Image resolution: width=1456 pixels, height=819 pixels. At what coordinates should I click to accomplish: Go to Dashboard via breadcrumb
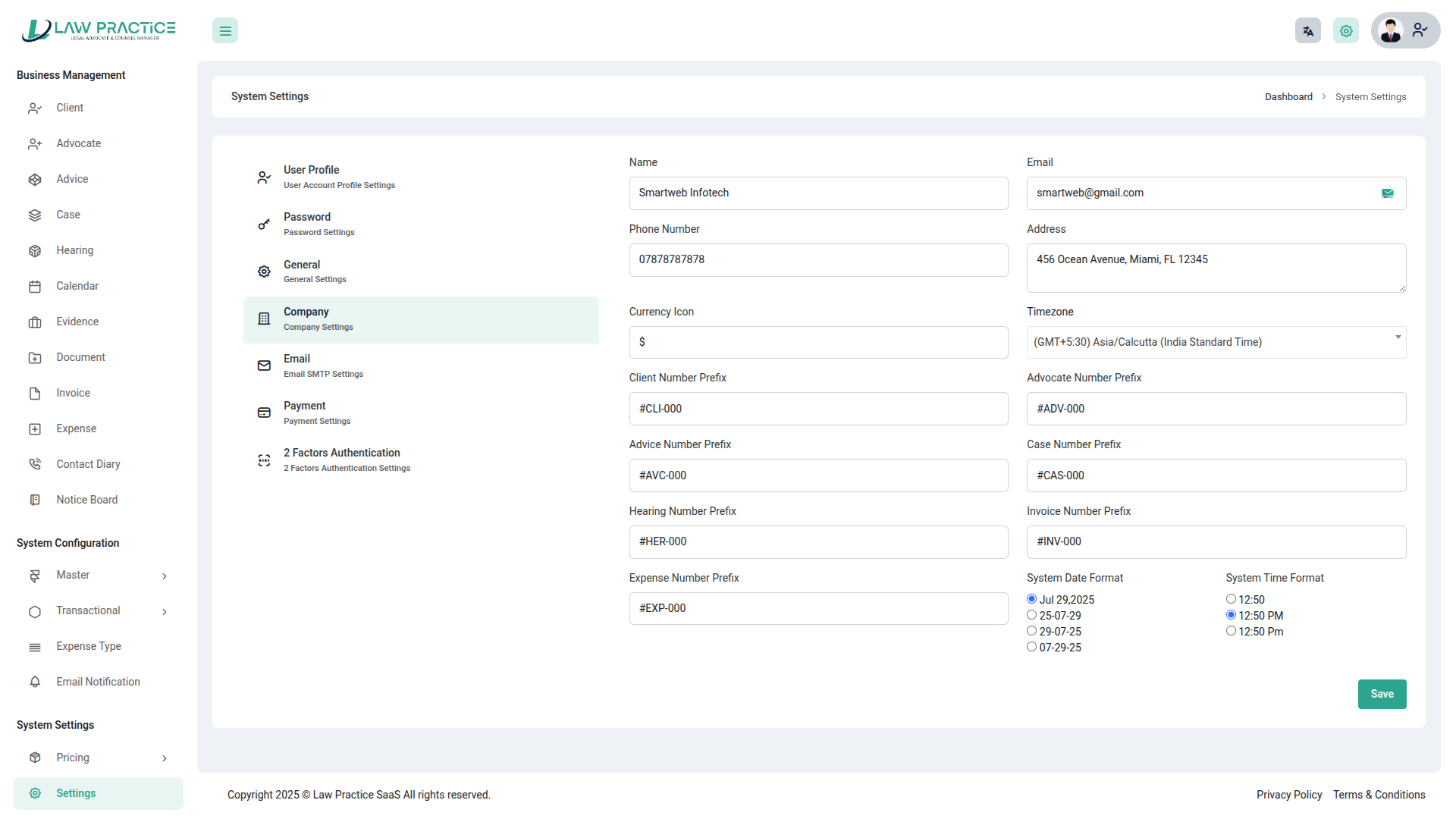tap(1288, 97)
